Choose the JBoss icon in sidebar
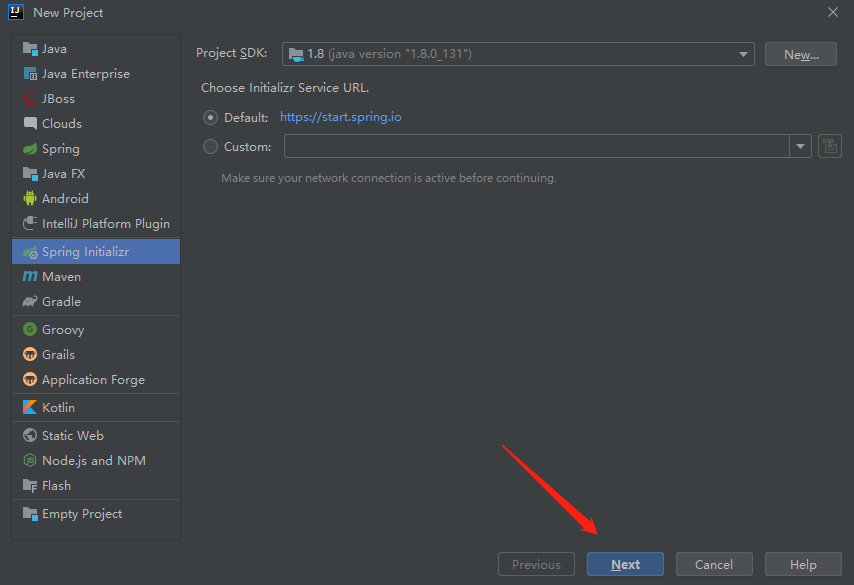This screenshot has width=854, height=585. [29, 98]
